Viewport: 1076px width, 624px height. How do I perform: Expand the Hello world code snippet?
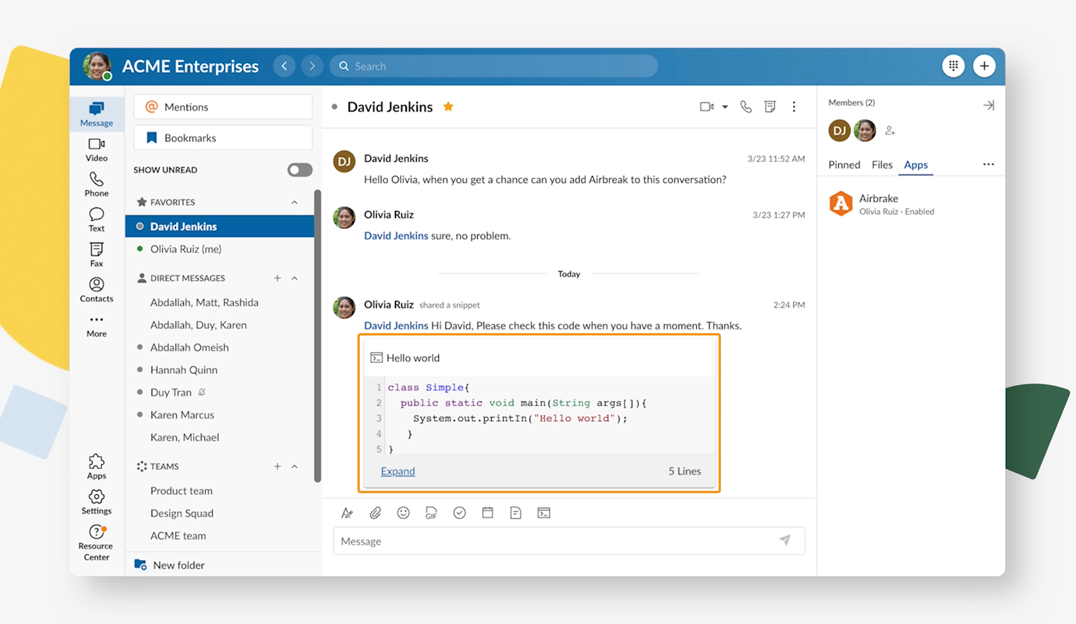397,471
